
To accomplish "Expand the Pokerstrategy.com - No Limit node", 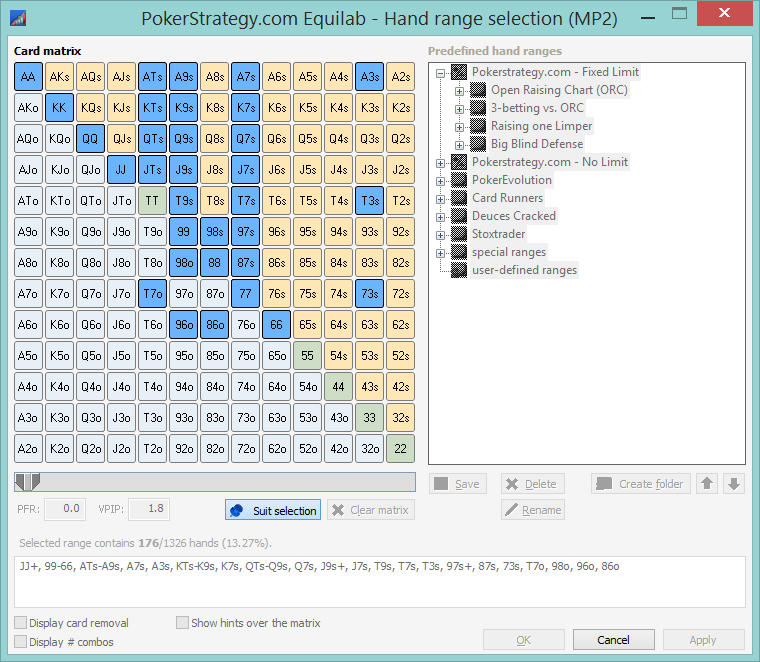I will point(440,163).
